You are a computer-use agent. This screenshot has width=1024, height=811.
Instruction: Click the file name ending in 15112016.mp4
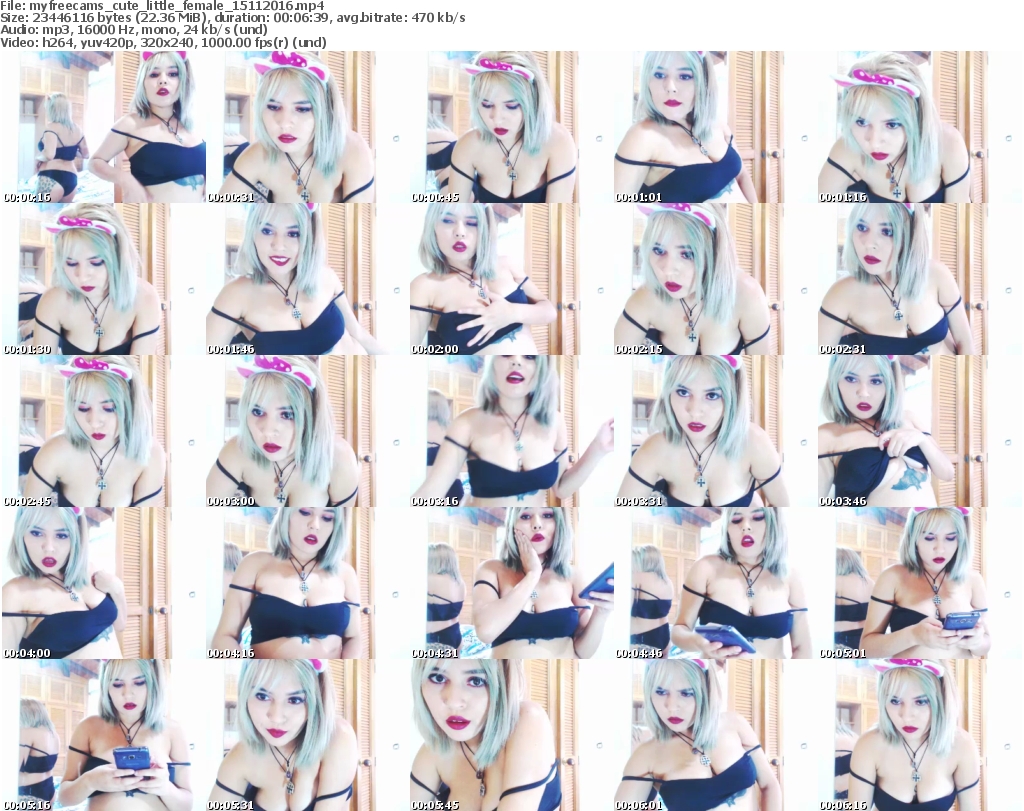click(x=176, y=6)
